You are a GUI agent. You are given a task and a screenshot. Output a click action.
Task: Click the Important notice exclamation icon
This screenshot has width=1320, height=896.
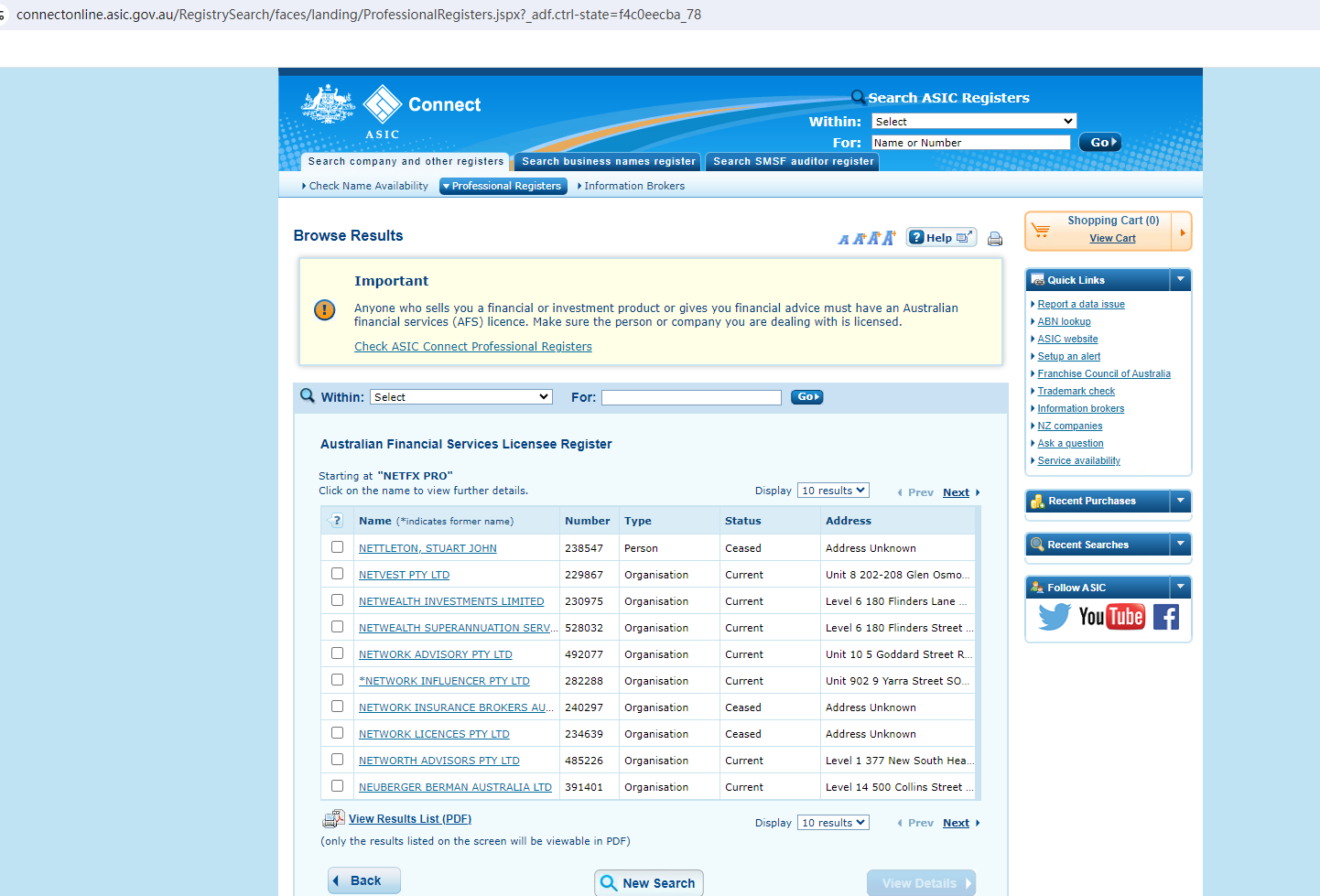324,310
